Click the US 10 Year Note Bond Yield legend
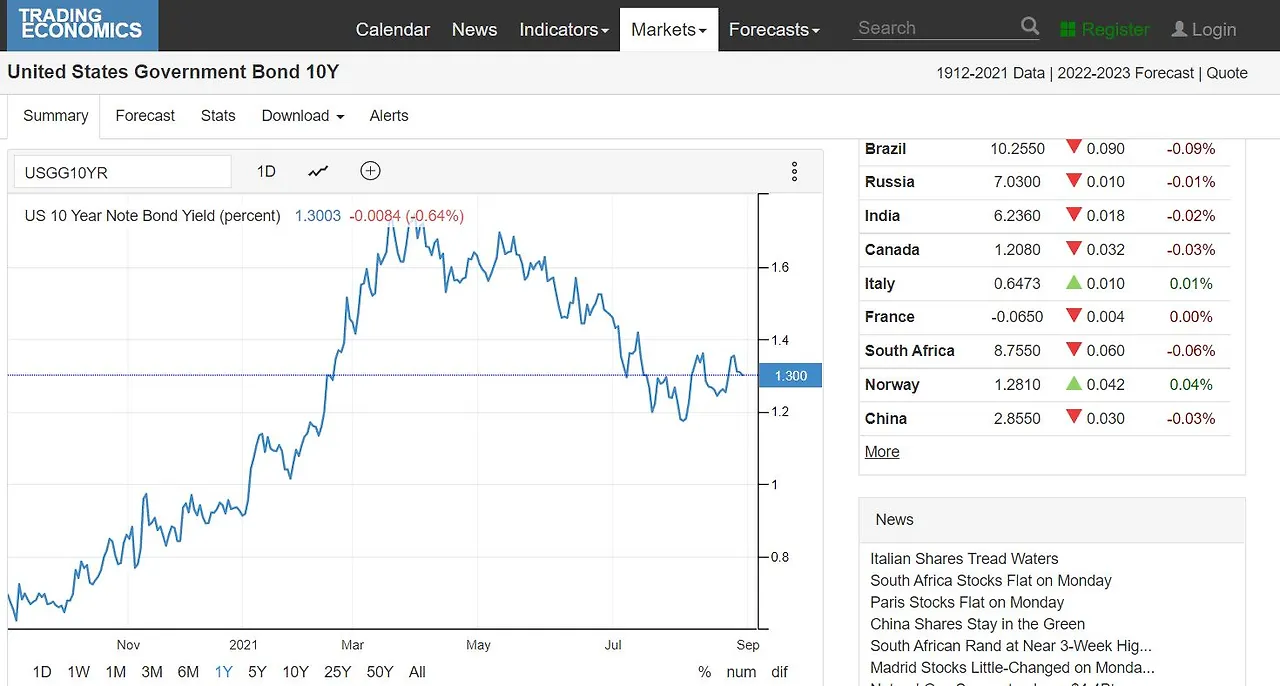 [x=152, y=216]
